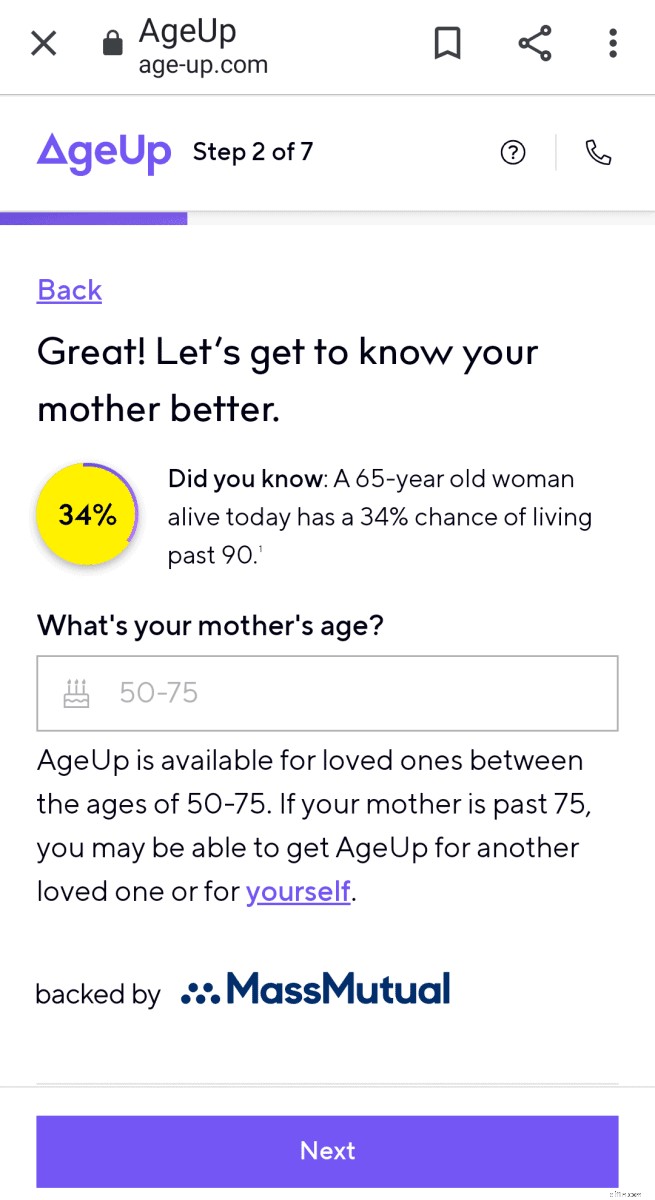This screenshot has height=1200, width=655.
Task: Click the age-up.com URL text
Action: [203, 65]
